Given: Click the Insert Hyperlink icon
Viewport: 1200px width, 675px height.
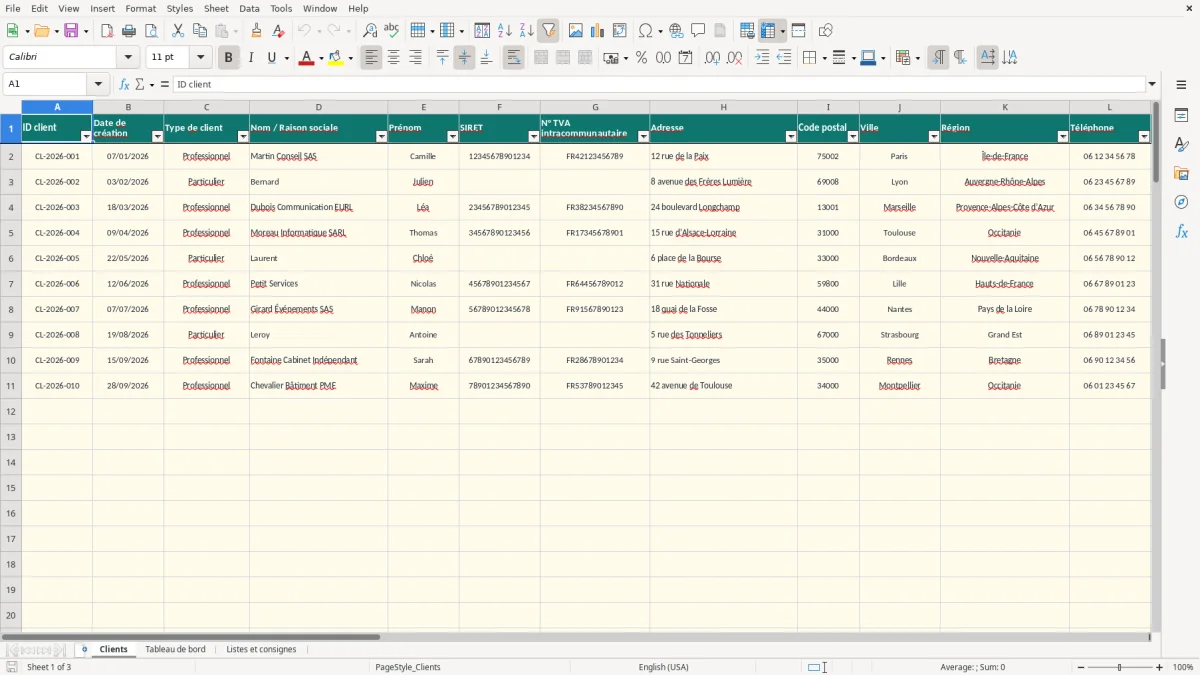Looking at the screenshot, I should (x=676, y=31).
